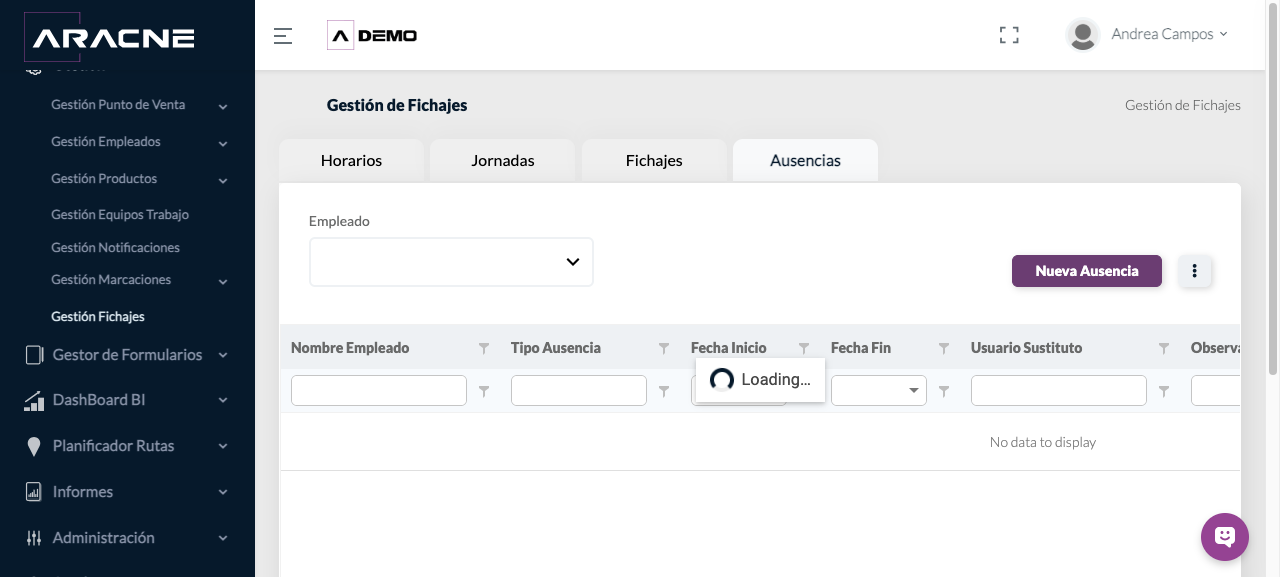Sort by Nombre Empleado column header
1280x577 pixels.
coord(350,348)
